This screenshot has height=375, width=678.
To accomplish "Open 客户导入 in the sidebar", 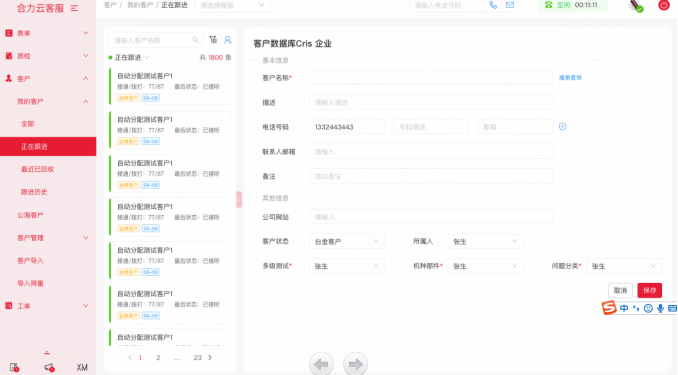I will point(30,260).
